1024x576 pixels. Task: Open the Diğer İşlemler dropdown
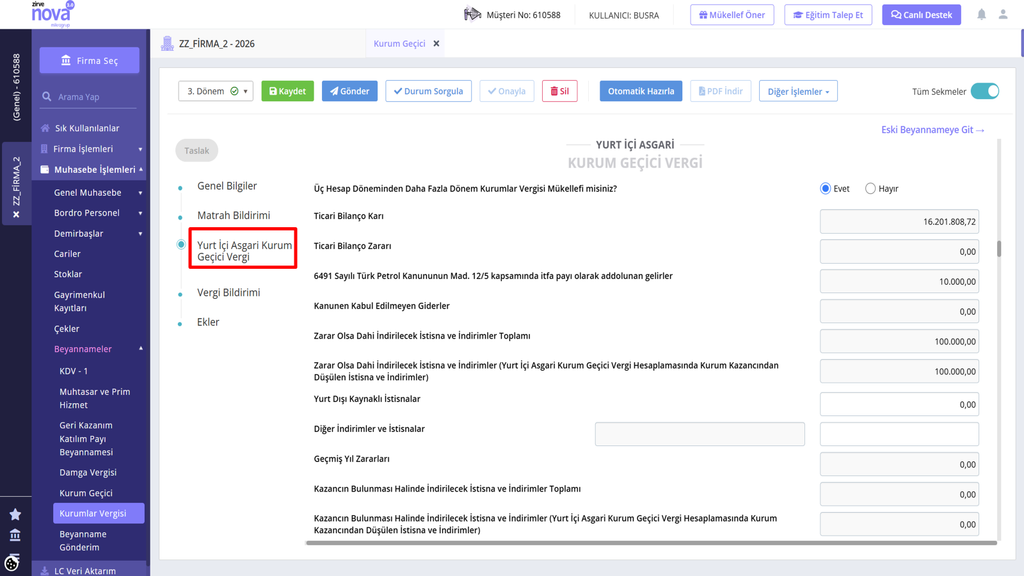pos(798,91)
